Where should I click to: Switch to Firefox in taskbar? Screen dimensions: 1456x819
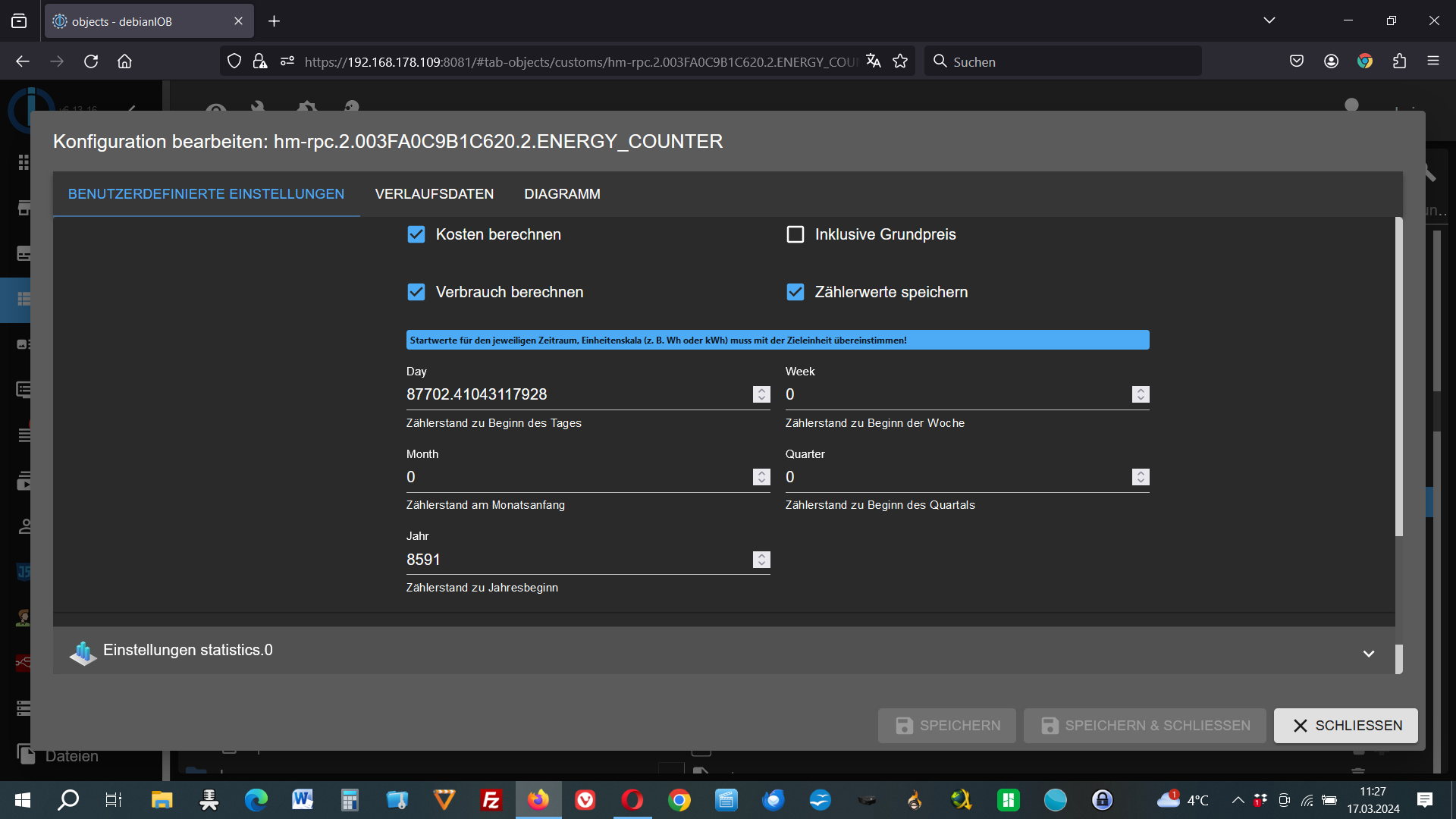point(538,800)
